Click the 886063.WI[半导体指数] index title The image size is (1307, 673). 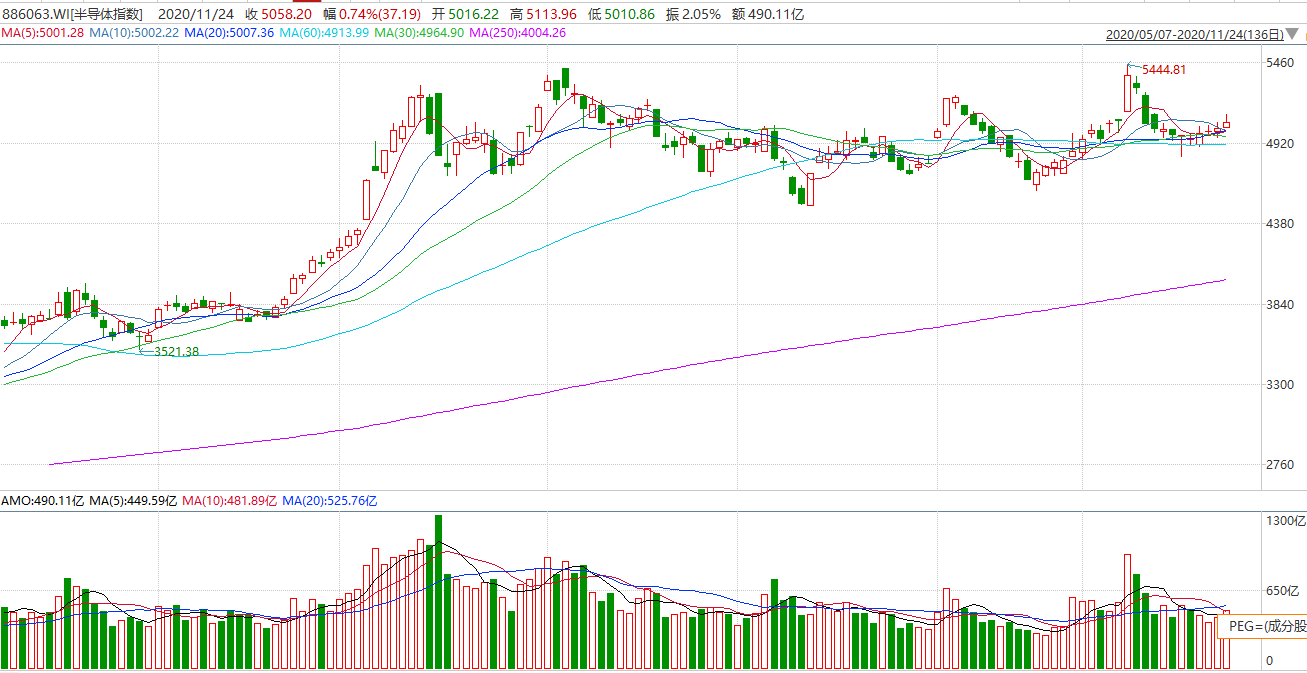72,14
